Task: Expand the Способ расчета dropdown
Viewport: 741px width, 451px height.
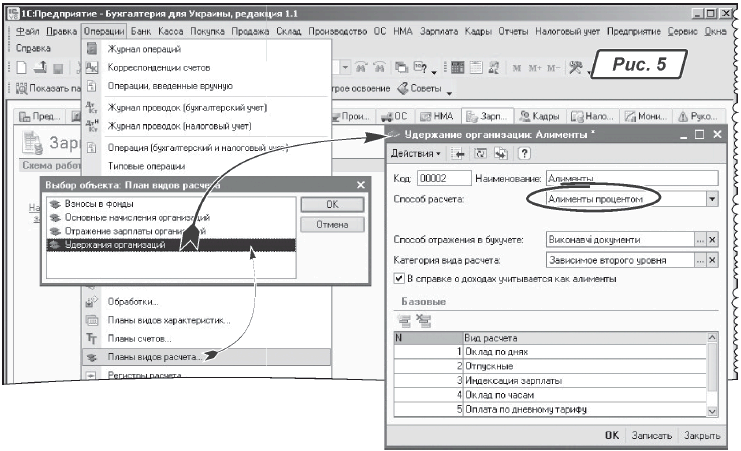Action: [x=712, y=199]
